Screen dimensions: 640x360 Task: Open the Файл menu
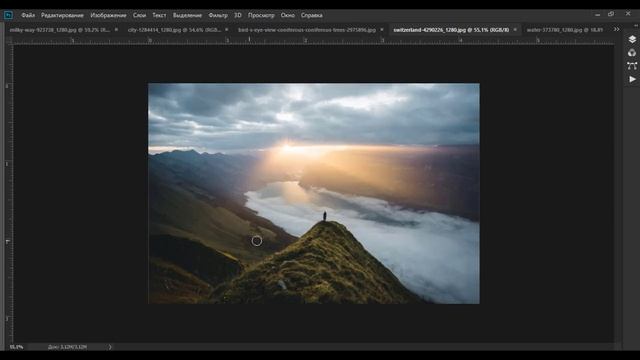tap(28, 15)
